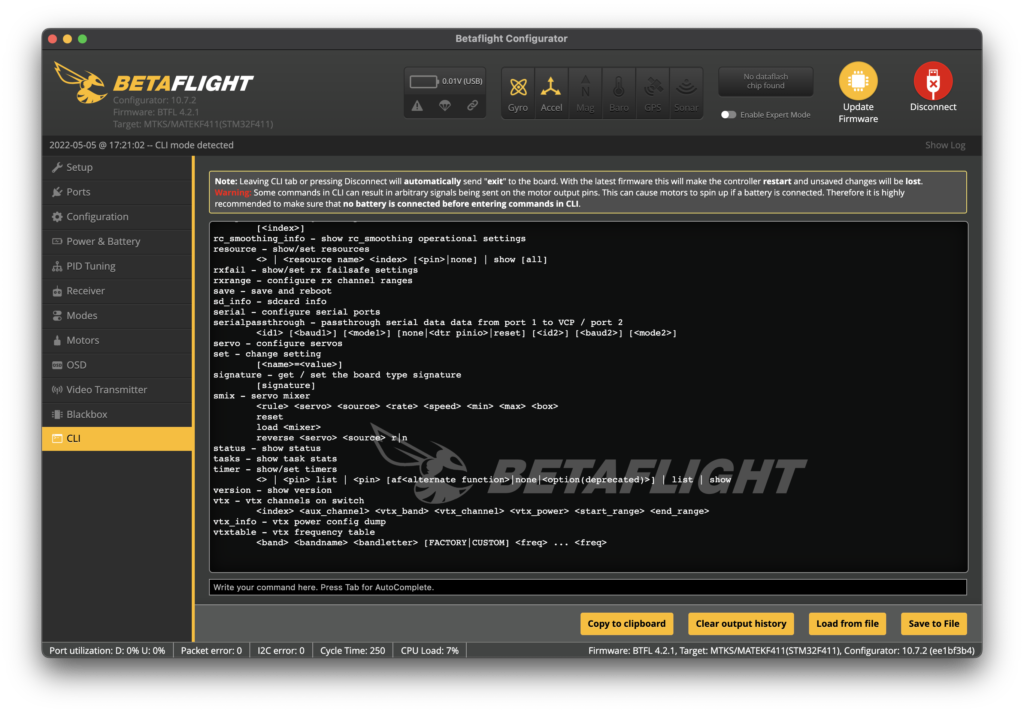The height and width of the screenshot is (713, 1024).
Task: Go to the Modes tab
Action: tap(118, 315)
